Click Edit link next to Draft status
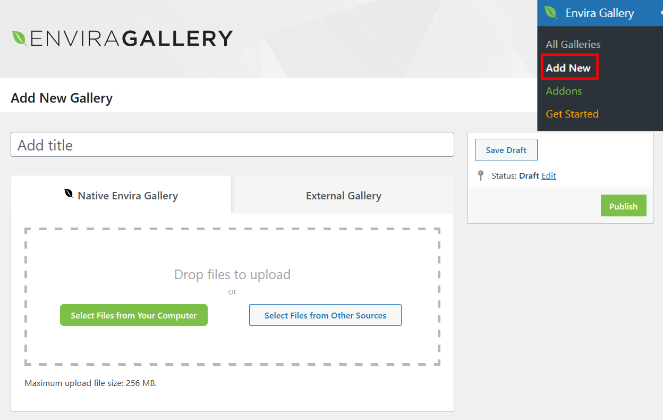Screen dimensions: 663x420 click(549, 175)
